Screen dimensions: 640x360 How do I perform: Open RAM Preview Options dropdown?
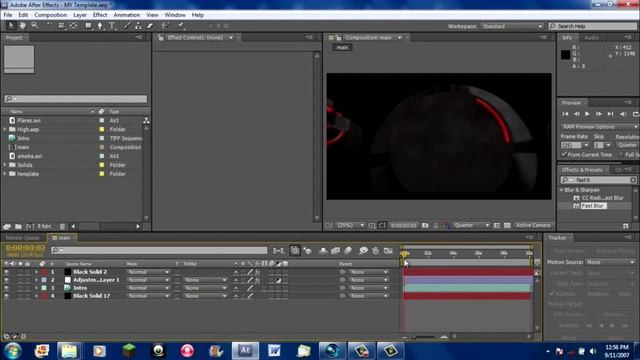pyautogui.click(x=599, y=127)
